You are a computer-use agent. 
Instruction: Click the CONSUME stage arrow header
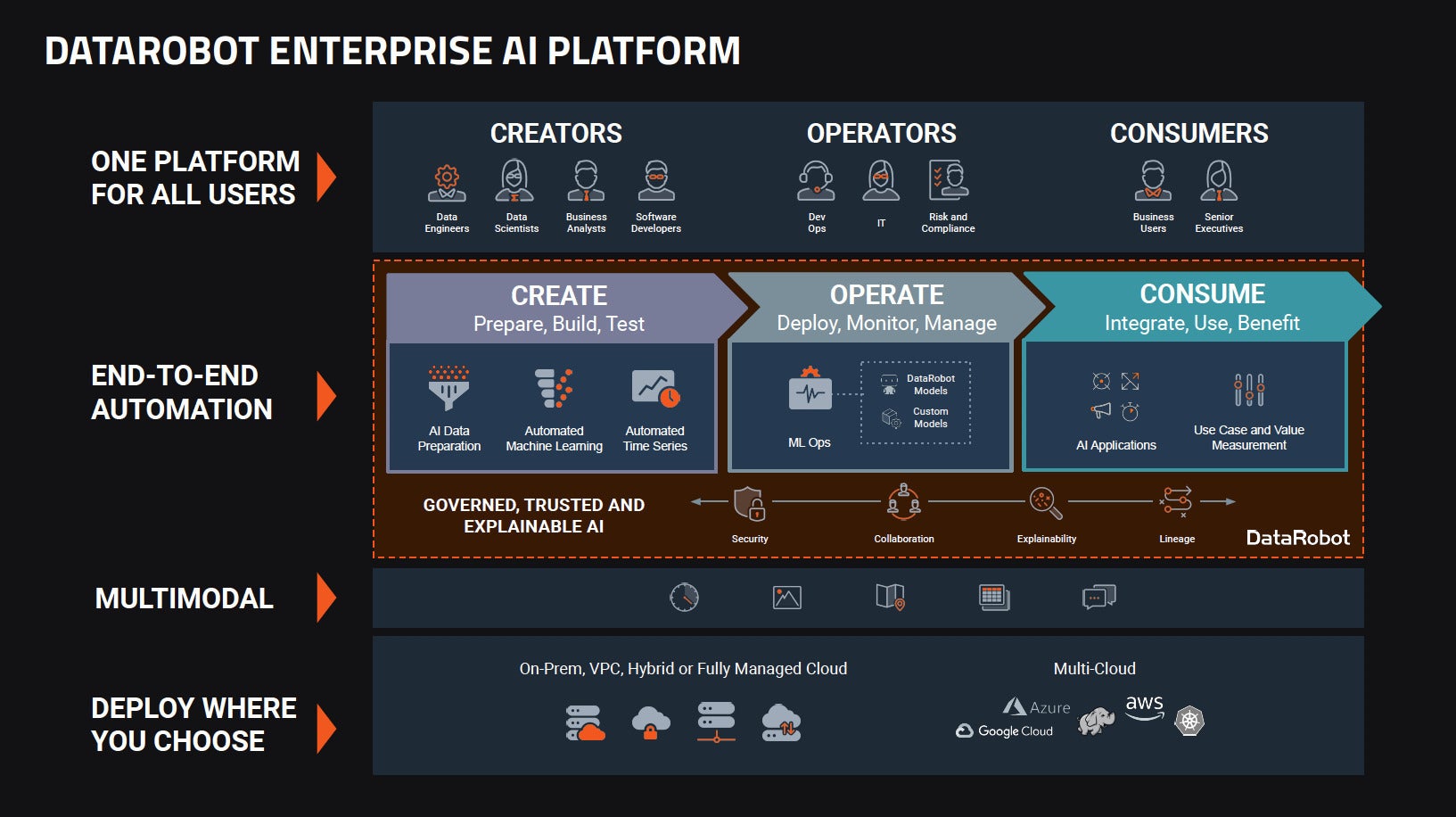pyautogui.click(x=1202, y=307)
